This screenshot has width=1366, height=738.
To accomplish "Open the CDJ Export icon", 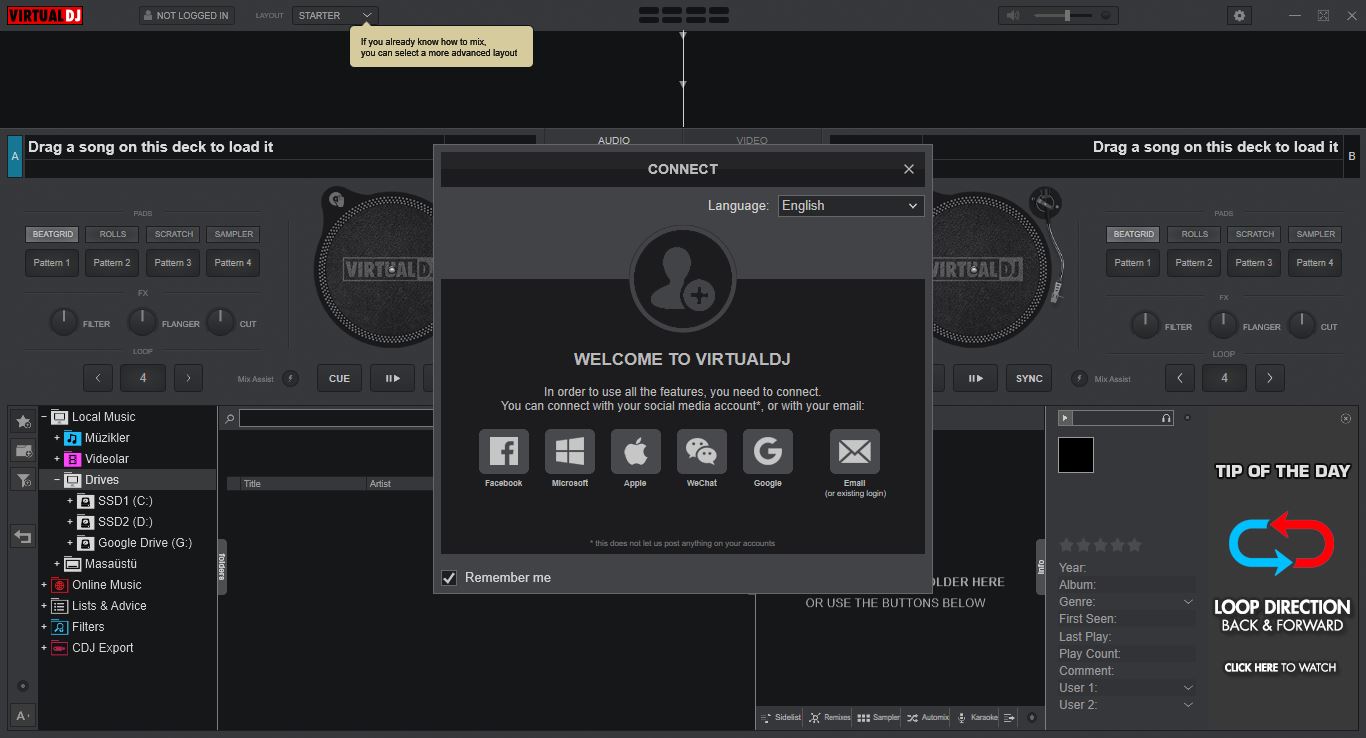I will coord(59,648).
